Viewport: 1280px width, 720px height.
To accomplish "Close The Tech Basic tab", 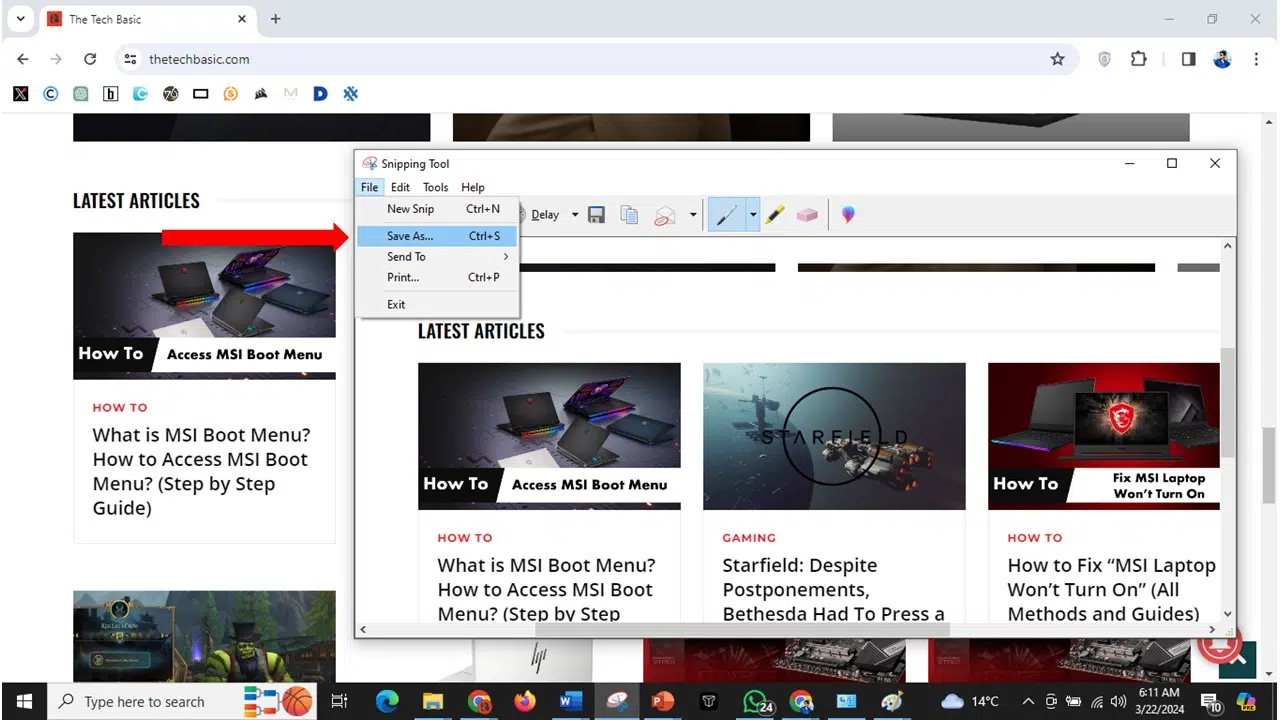I will pos(242,19).
